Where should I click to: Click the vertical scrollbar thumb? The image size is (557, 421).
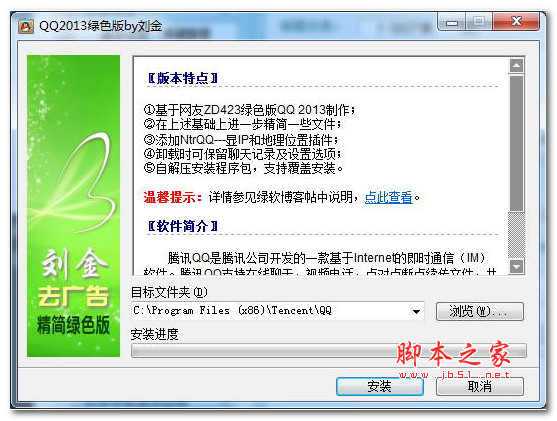[517, 143]
